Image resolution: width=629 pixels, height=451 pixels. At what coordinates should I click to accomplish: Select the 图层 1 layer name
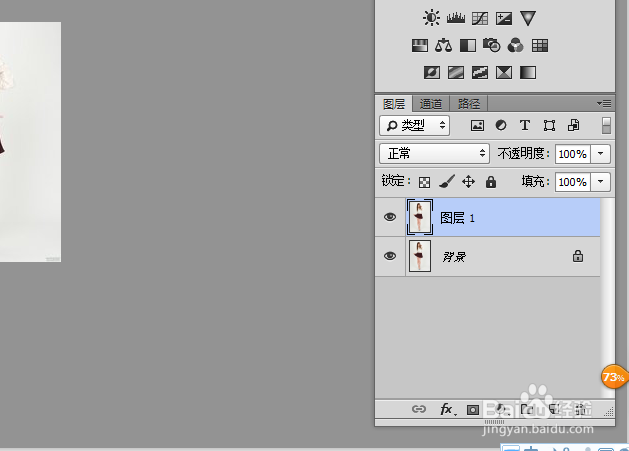coord(457,218)
